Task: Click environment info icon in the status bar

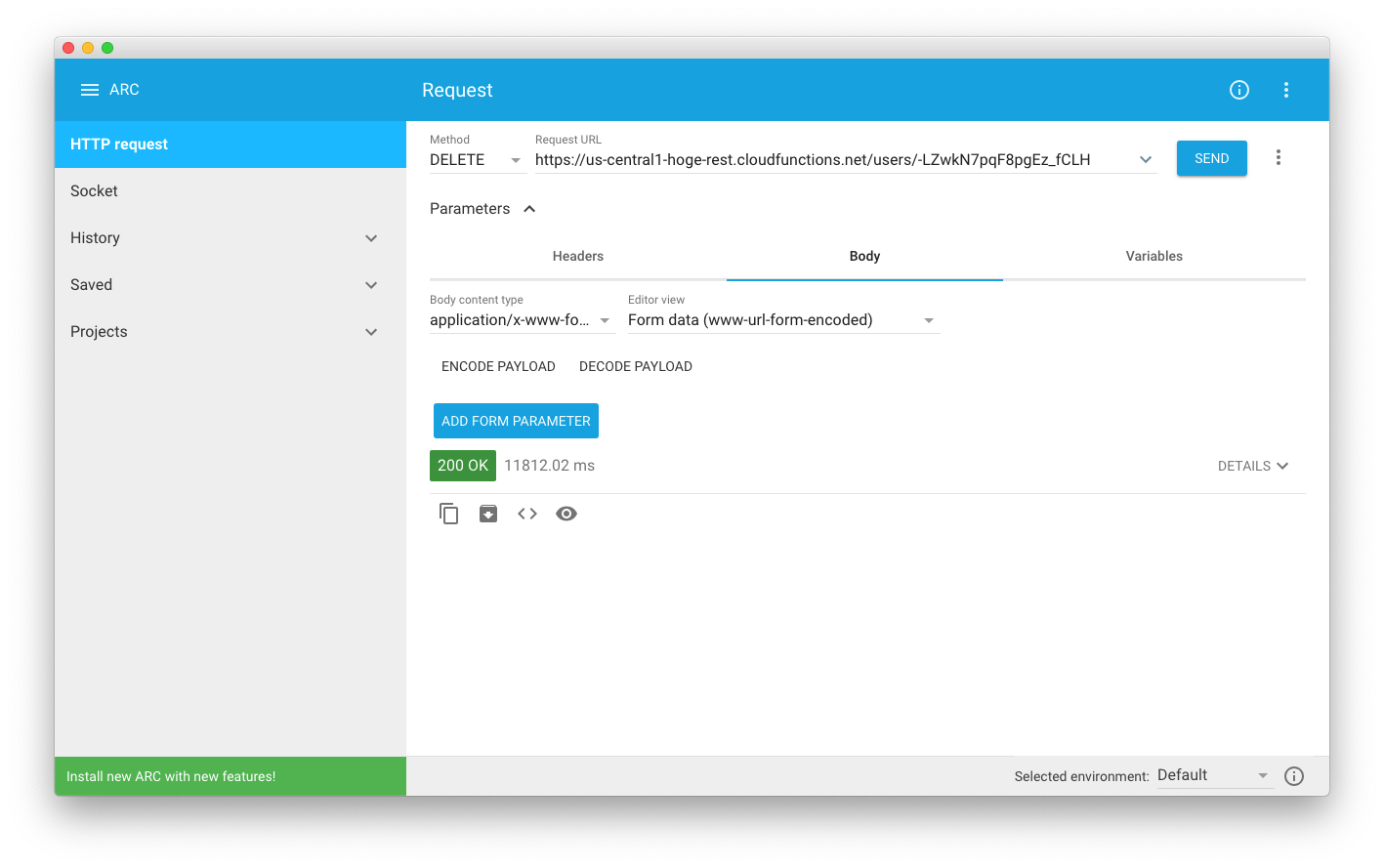Action: pos(1294,776)
